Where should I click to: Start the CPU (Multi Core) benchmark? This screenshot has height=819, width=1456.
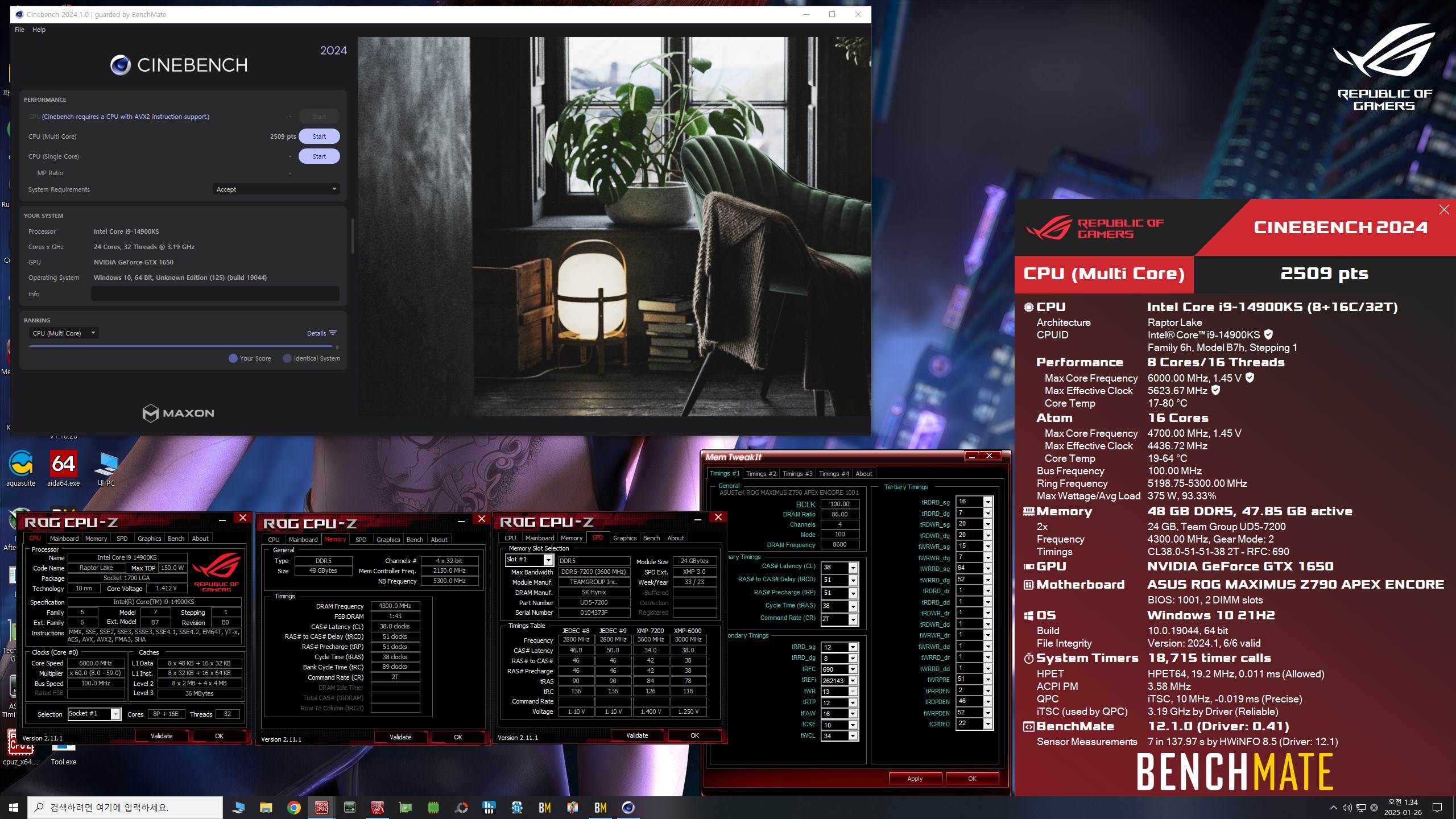pyautogui.click(x=319, y=136)
